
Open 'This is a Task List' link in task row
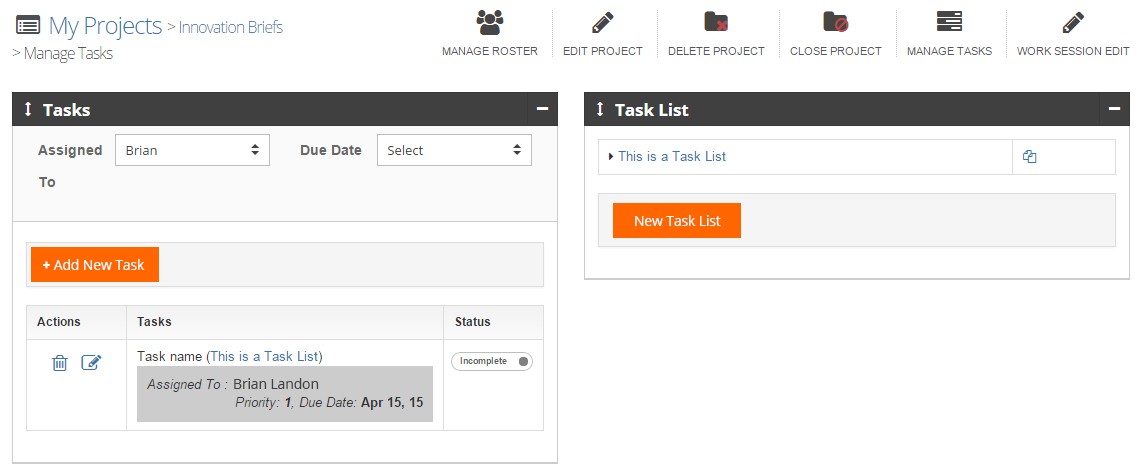coord(265,356)
